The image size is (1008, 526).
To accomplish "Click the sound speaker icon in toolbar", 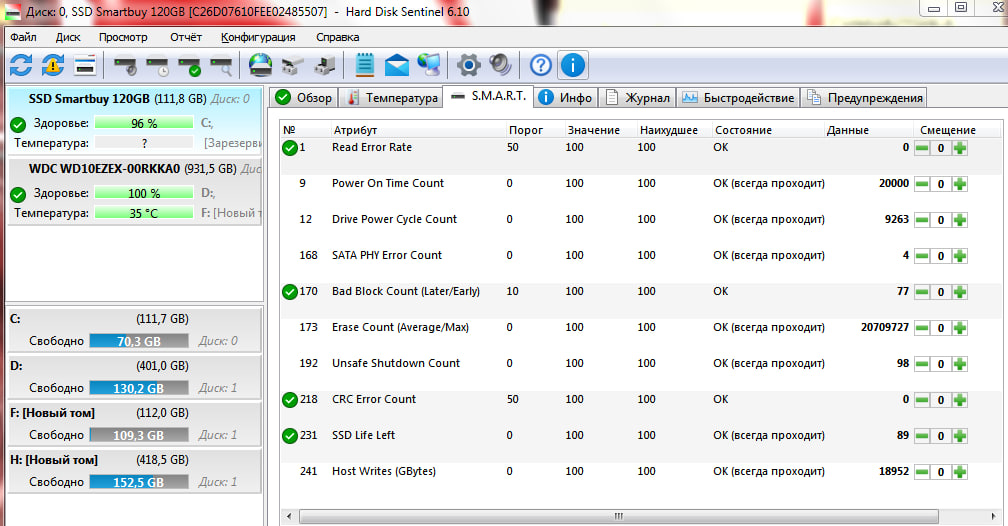I will click(500, 66).
